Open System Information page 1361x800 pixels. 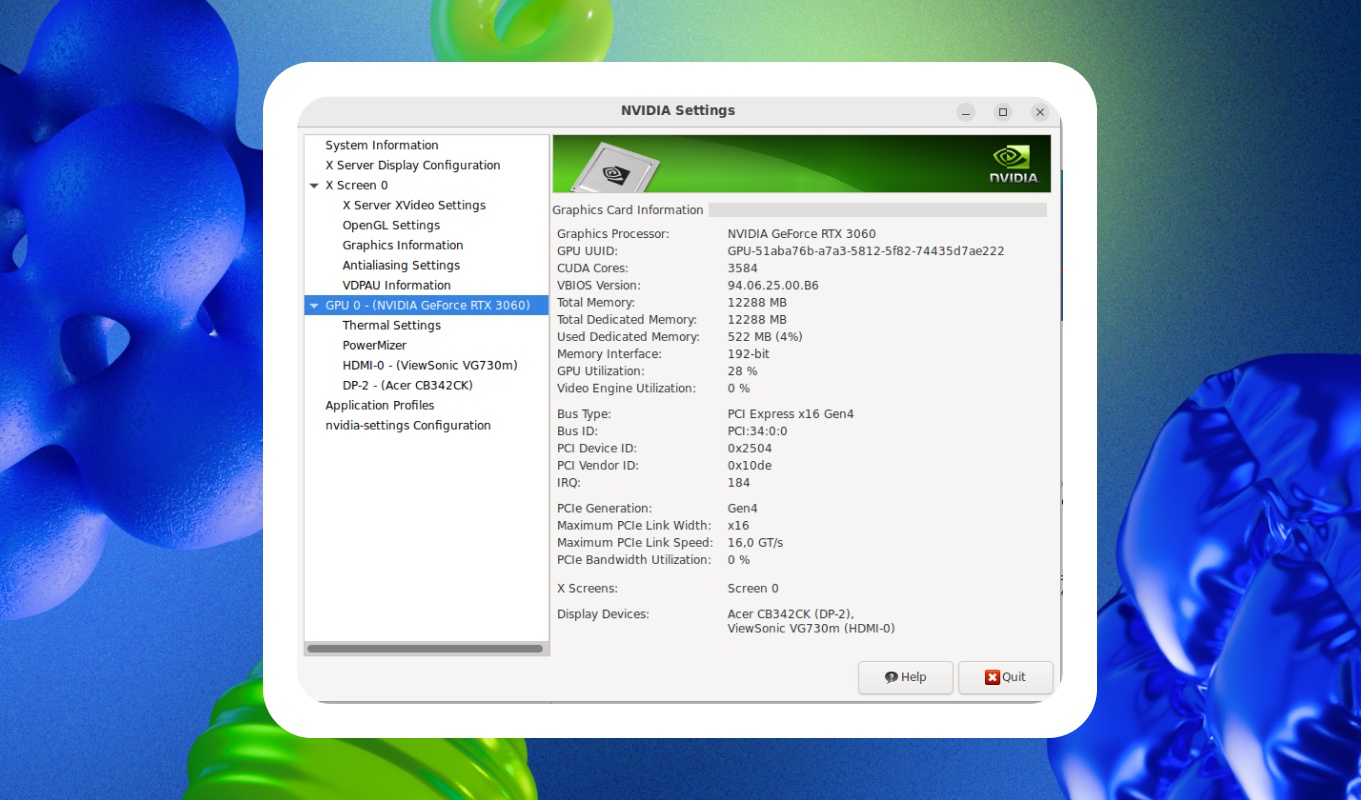382,145
